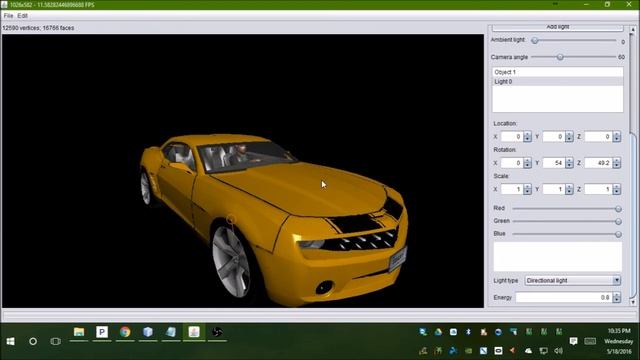This screenshot has width=640, height=360.
Task: Adjust the Green color slider
Action: point(567,221)
